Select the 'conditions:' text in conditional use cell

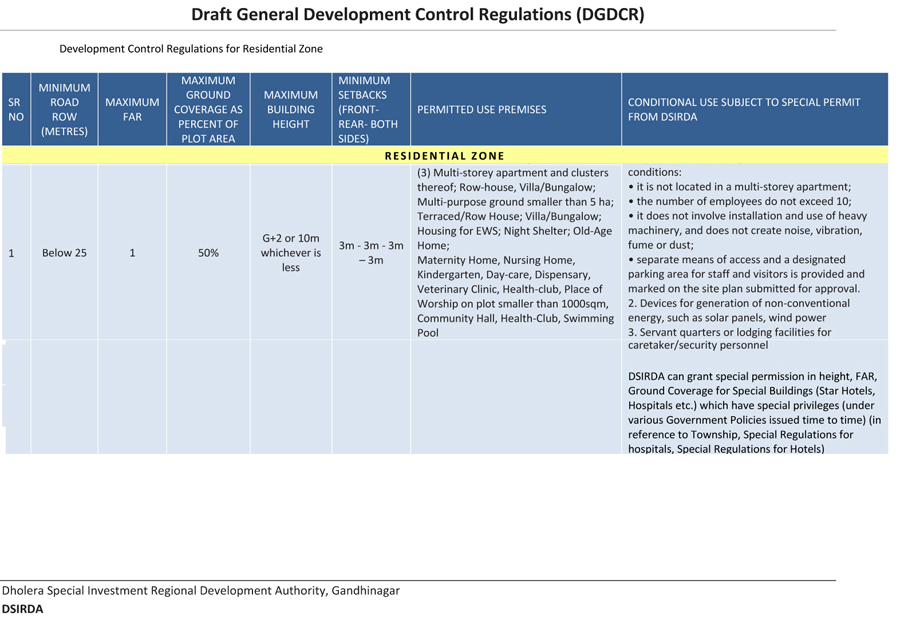tap(654, 171)
